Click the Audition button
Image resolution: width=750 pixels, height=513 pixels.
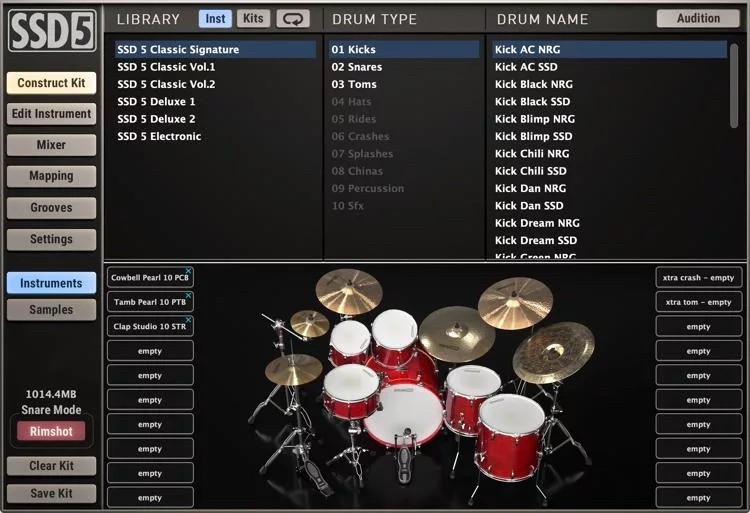click(x=698, y=18)
